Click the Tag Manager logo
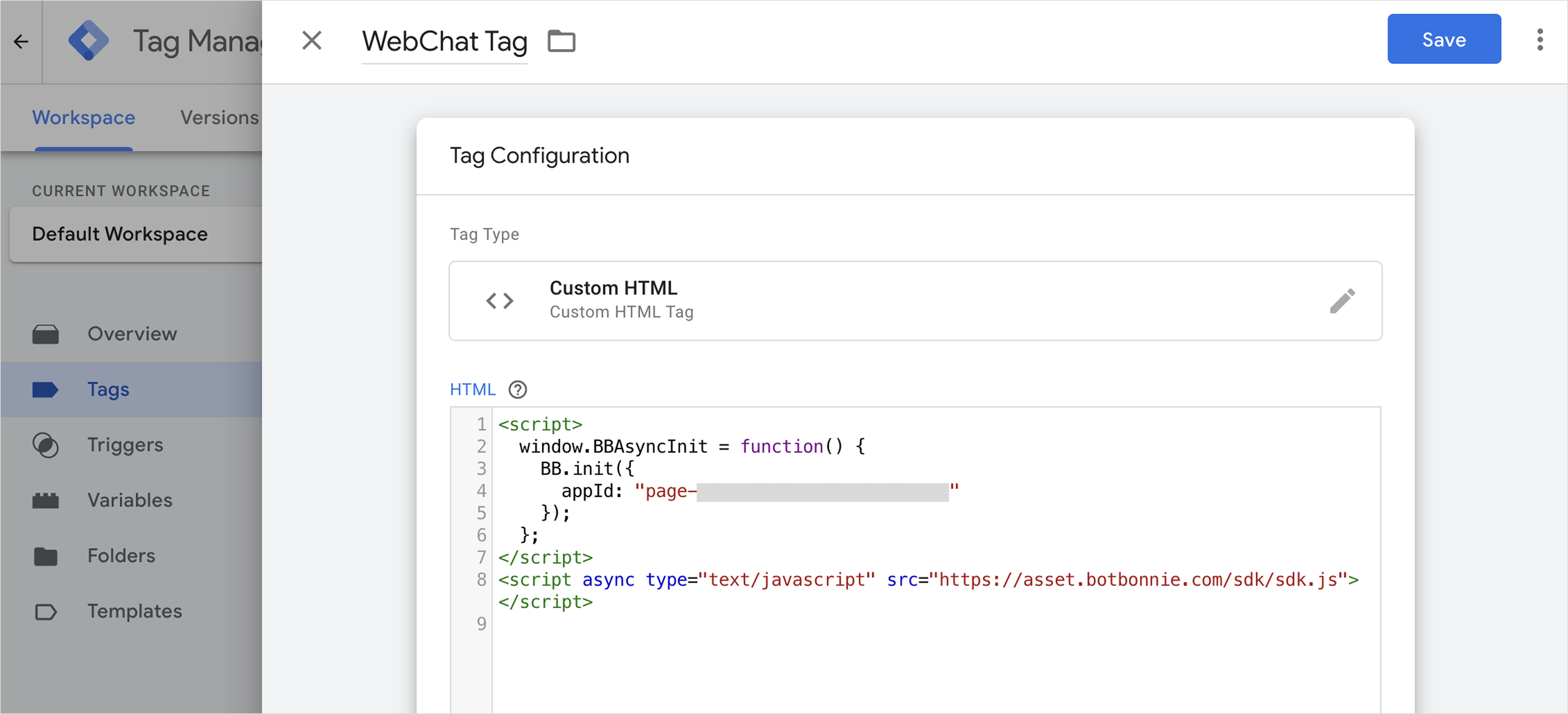 89,41
